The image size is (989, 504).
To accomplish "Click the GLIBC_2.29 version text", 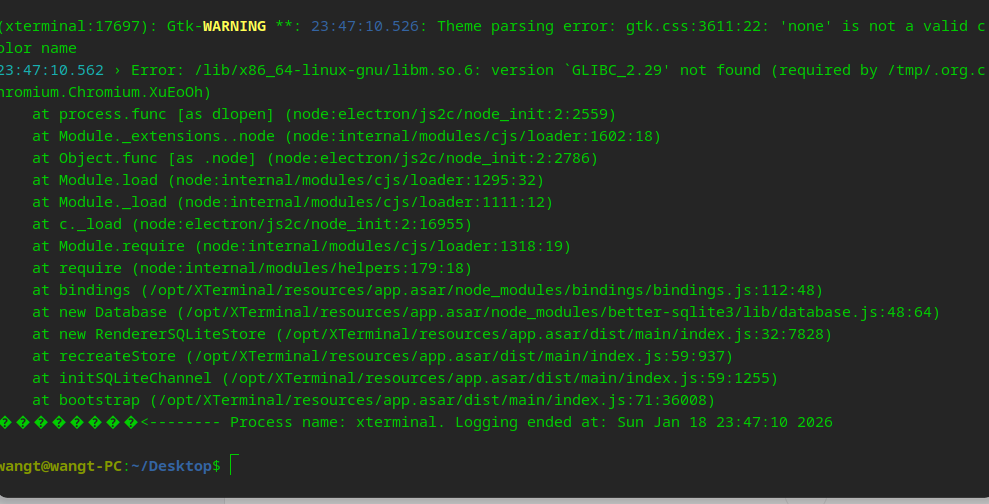I will [617, 70].
